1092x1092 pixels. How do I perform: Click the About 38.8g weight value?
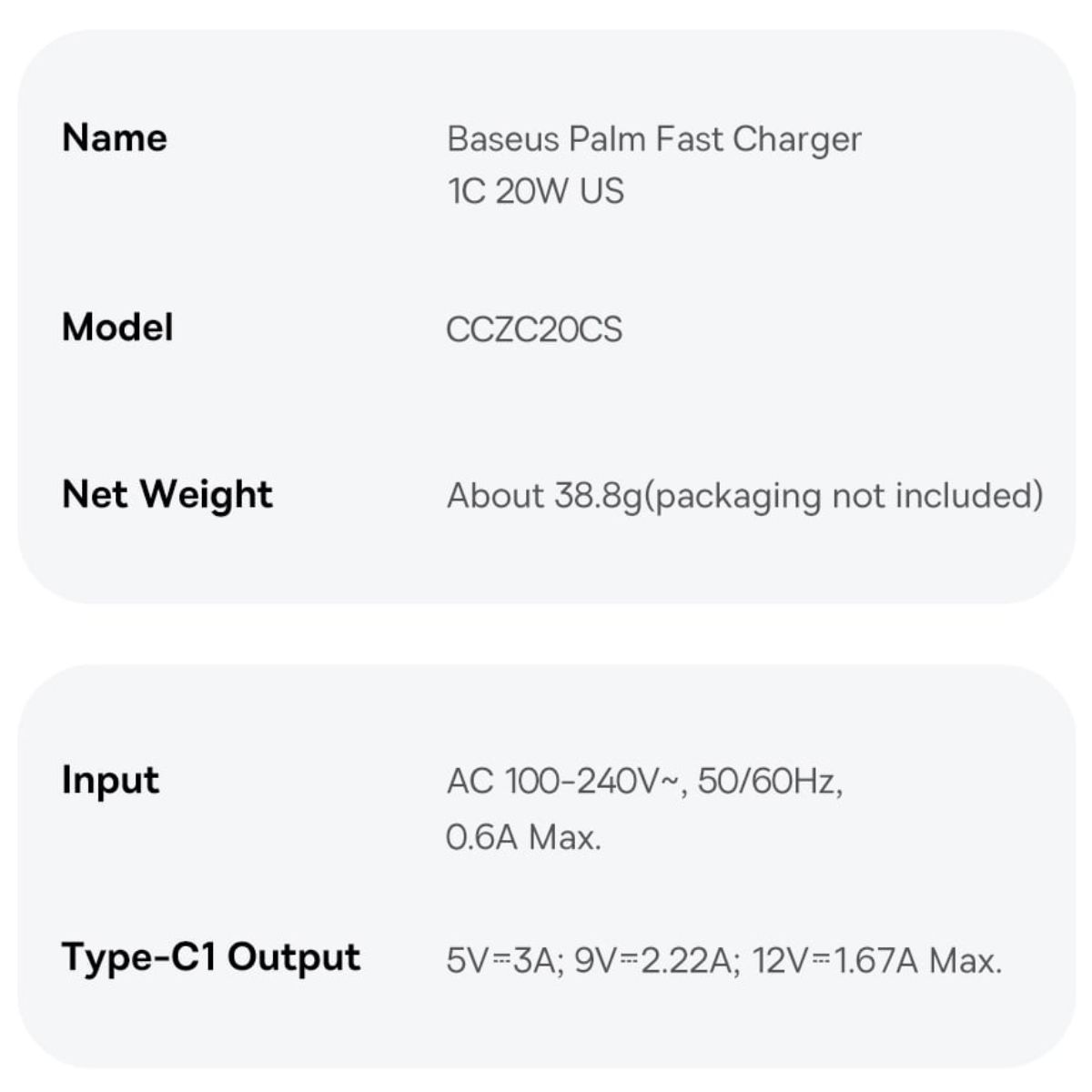coord(544,496)
